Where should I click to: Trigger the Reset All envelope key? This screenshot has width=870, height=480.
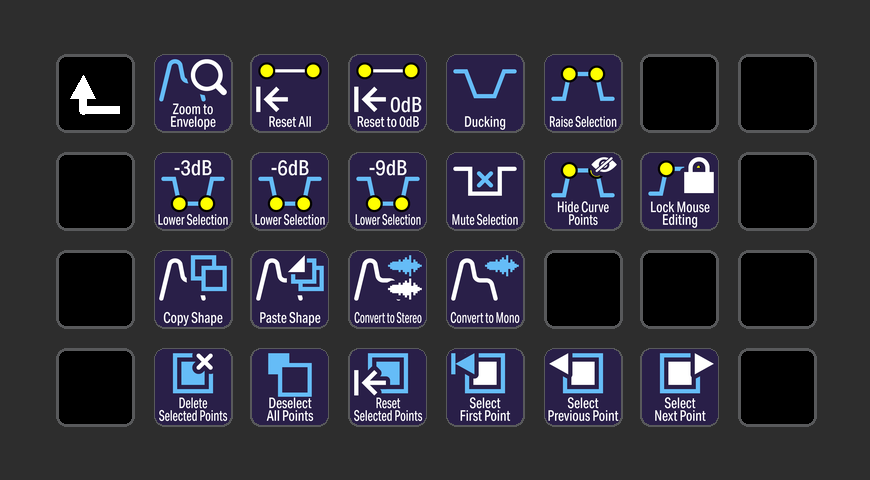[x=290, y=93]
